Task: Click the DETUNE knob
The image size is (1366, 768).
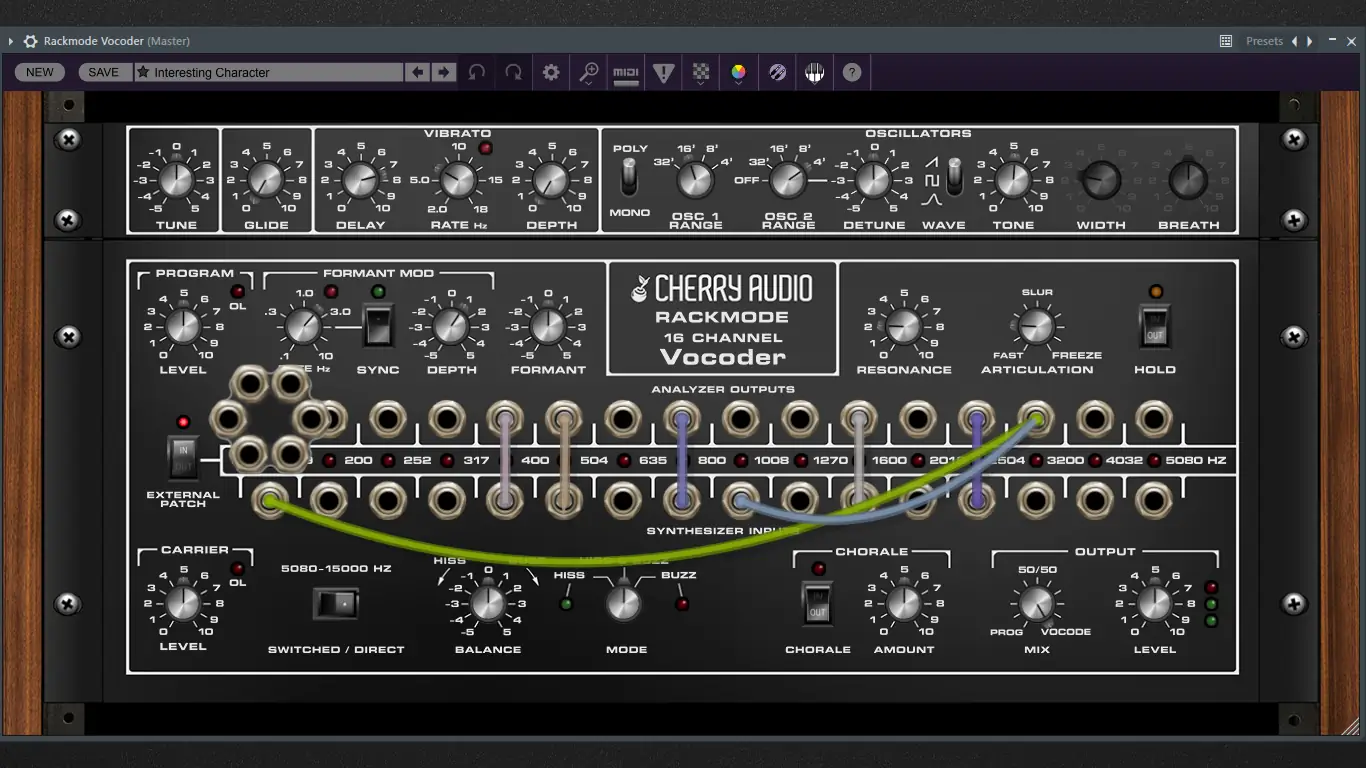Action: click(x=873, y=180)
